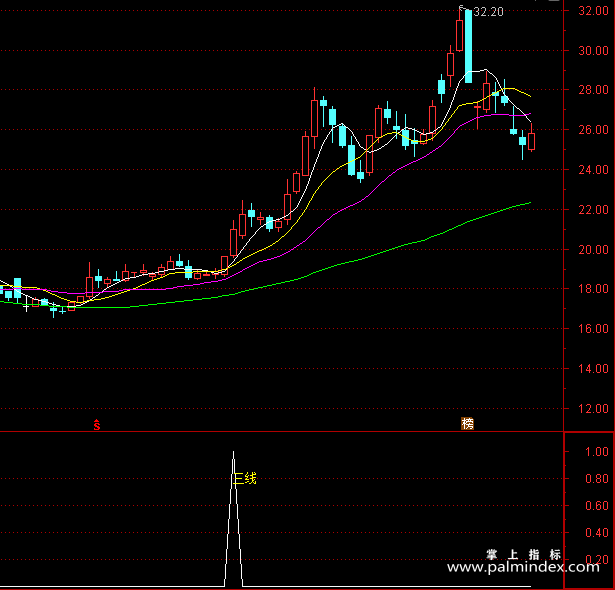615x590 pixels.
Task: Click the 16.00 price axis label
Action: [593, 329]
